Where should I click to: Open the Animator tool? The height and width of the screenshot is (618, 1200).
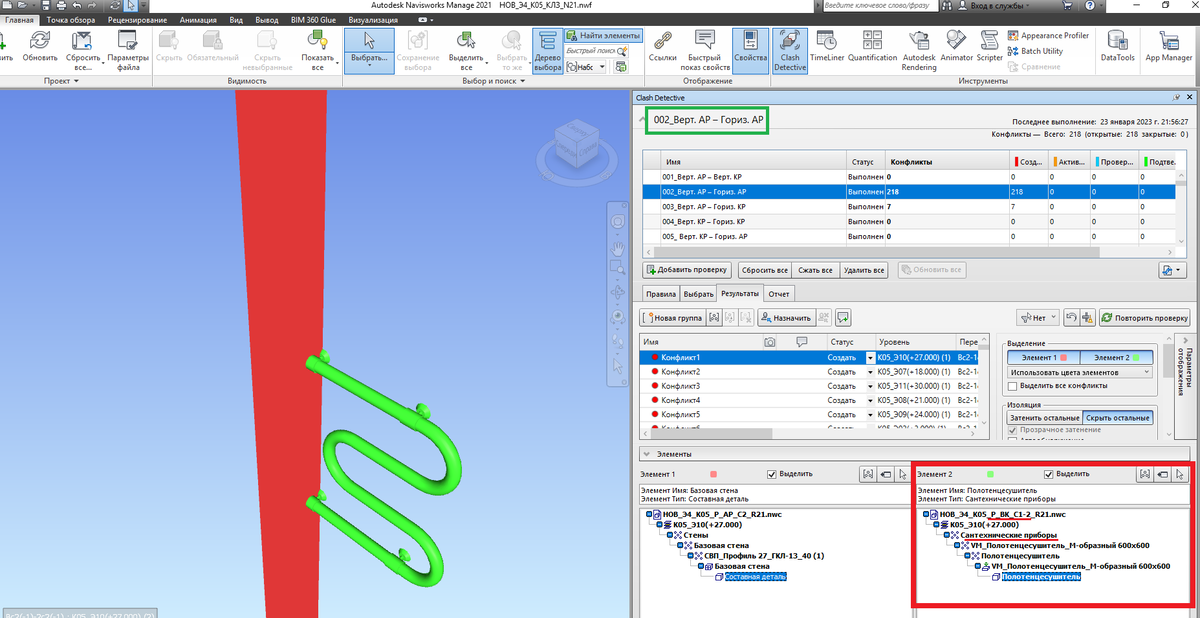pyautogui.click(x=956, y=46)
